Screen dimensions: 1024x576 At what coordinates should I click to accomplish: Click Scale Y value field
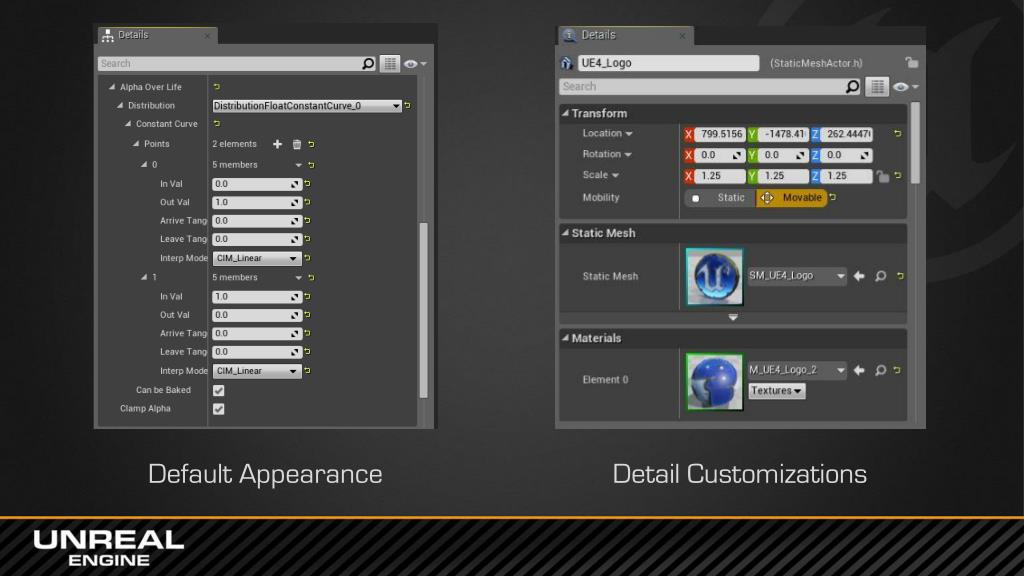[x=782, y=176]
